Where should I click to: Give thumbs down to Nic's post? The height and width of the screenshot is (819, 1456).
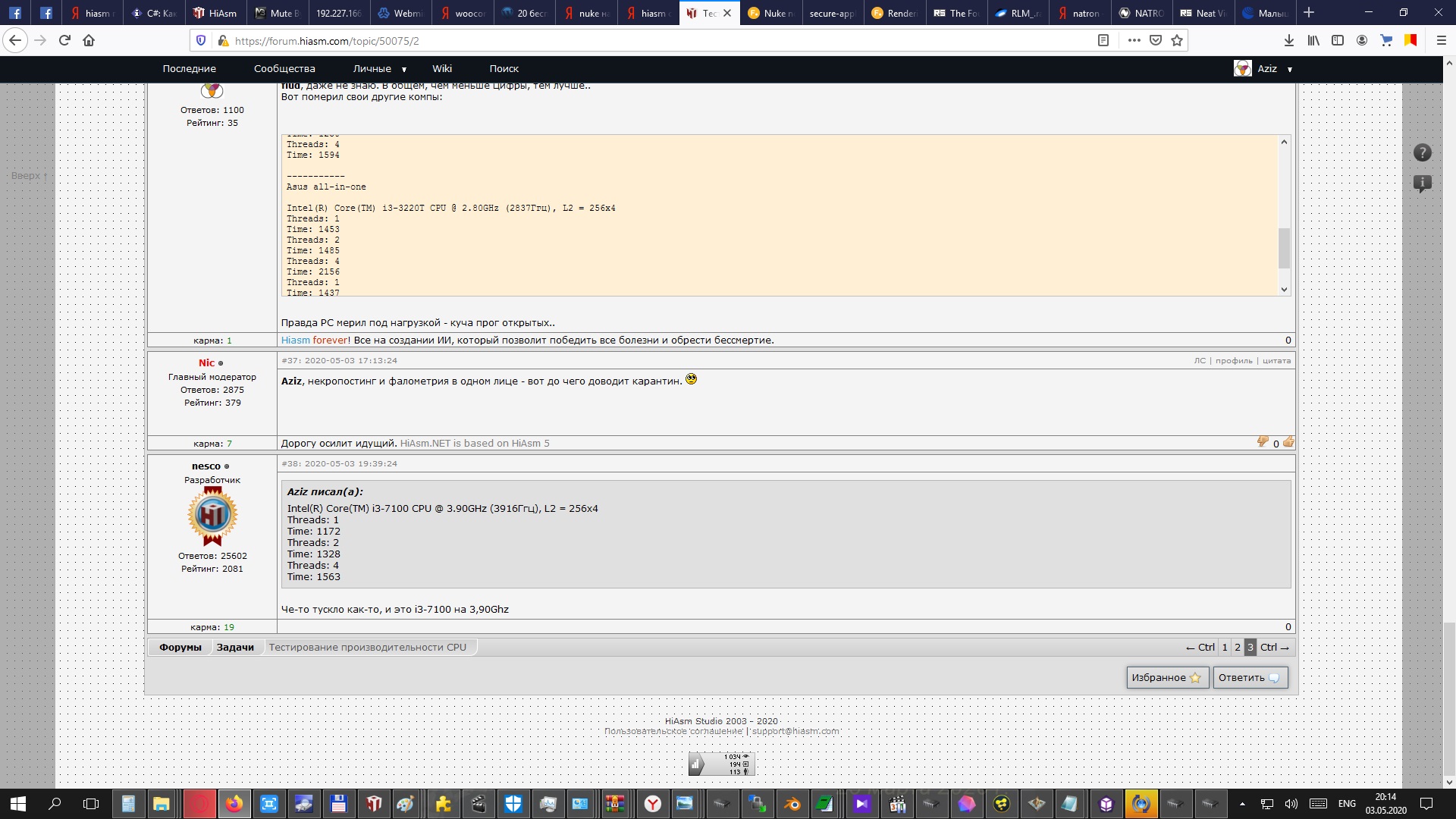[1263, 442]
